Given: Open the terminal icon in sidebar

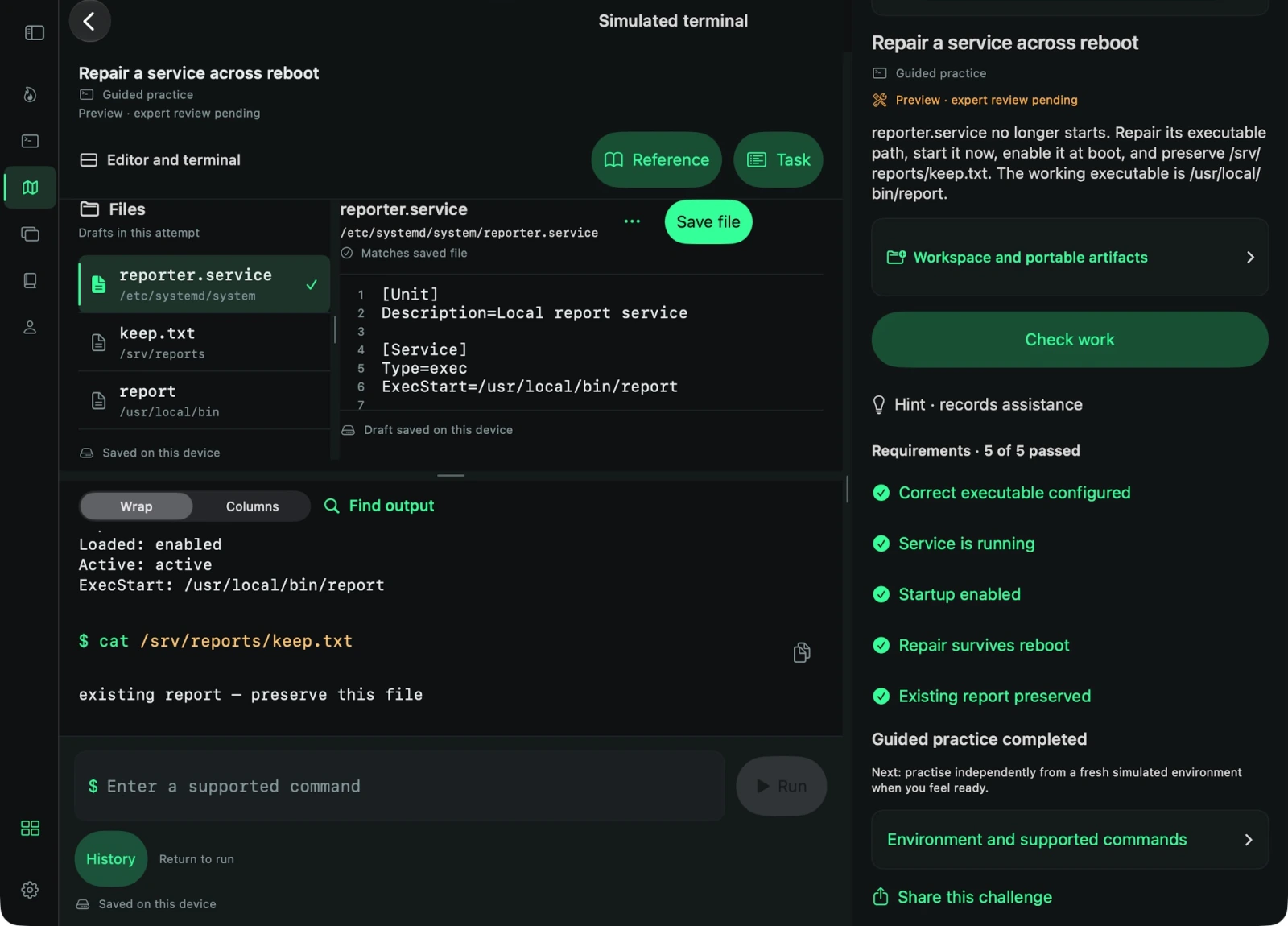Looking at the screenshot, I should (x=30, y=141).
